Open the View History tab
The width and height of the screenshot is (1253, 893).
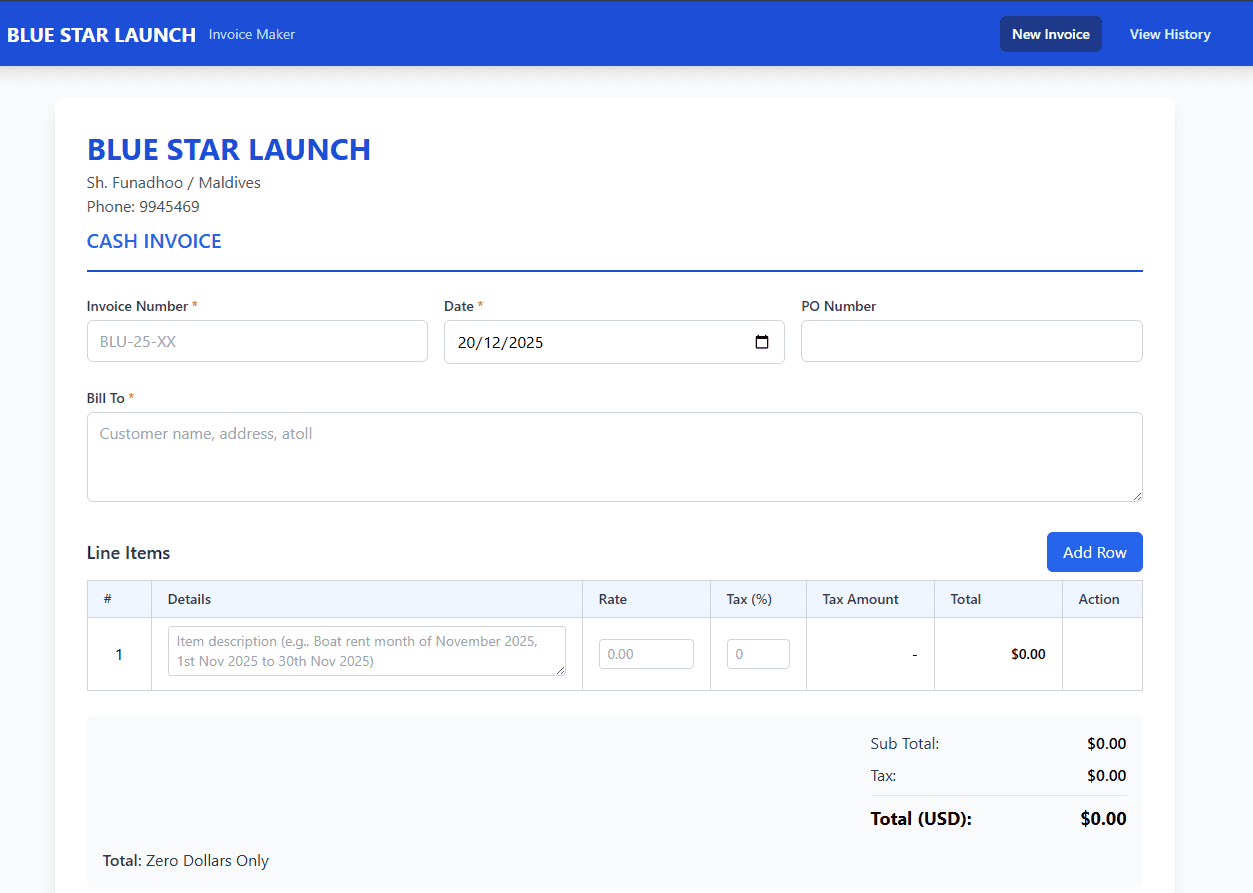(x=1169, y=34)
